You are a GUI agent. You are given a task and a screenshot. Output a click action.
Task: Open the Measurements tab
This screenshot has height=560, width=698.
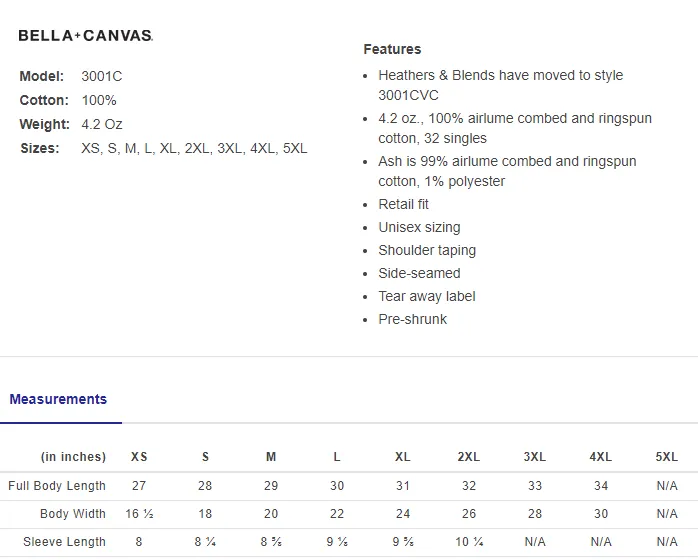pos(58,399)
